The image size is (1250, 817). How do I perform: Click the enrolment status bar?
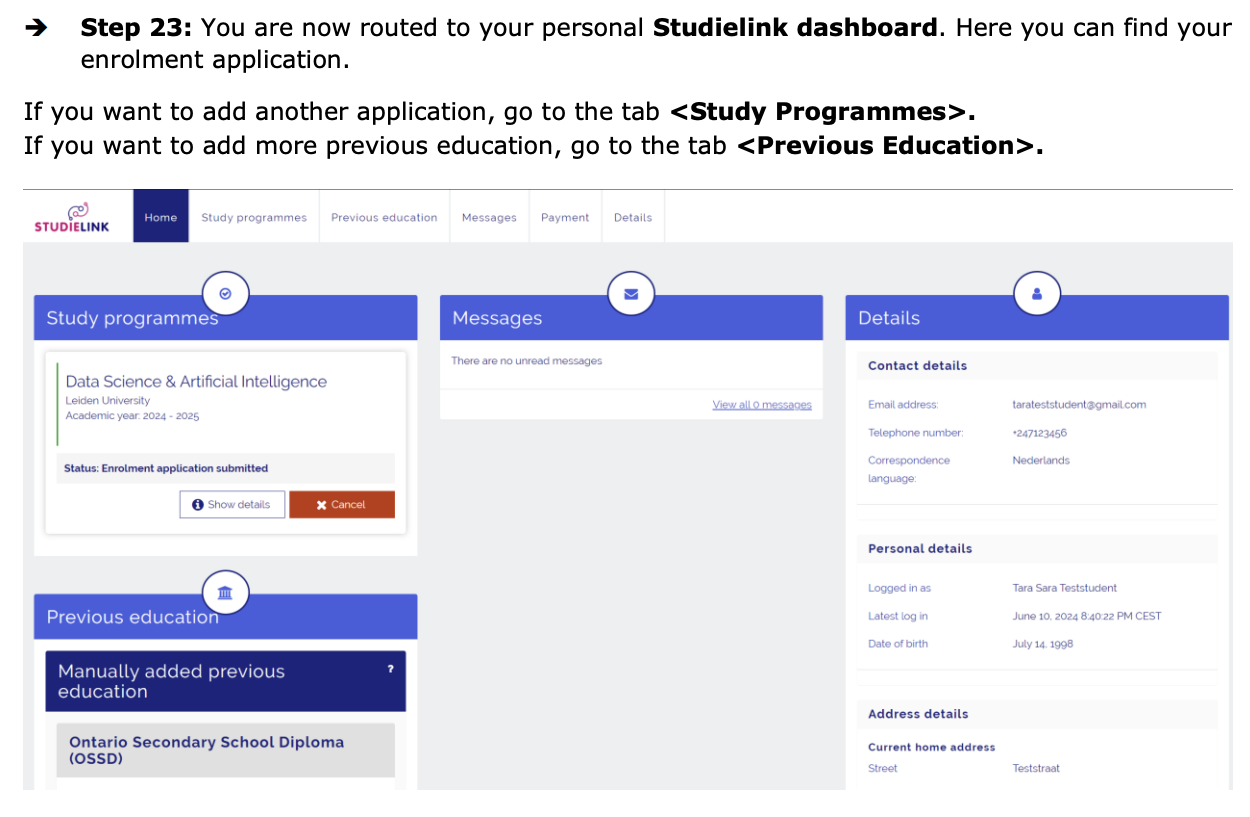(x=225, y=468)
